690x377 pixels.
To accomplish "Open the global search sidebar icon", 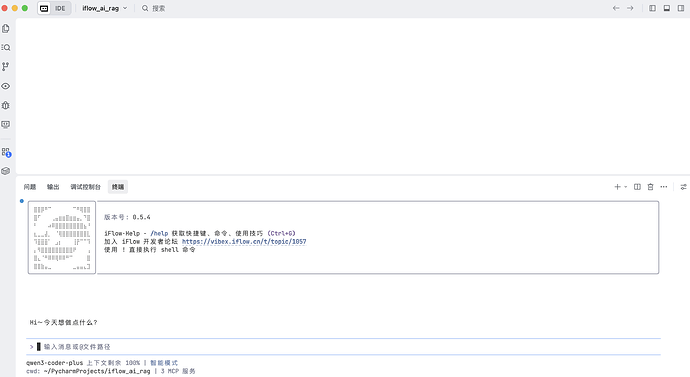I will click(6, 48).
